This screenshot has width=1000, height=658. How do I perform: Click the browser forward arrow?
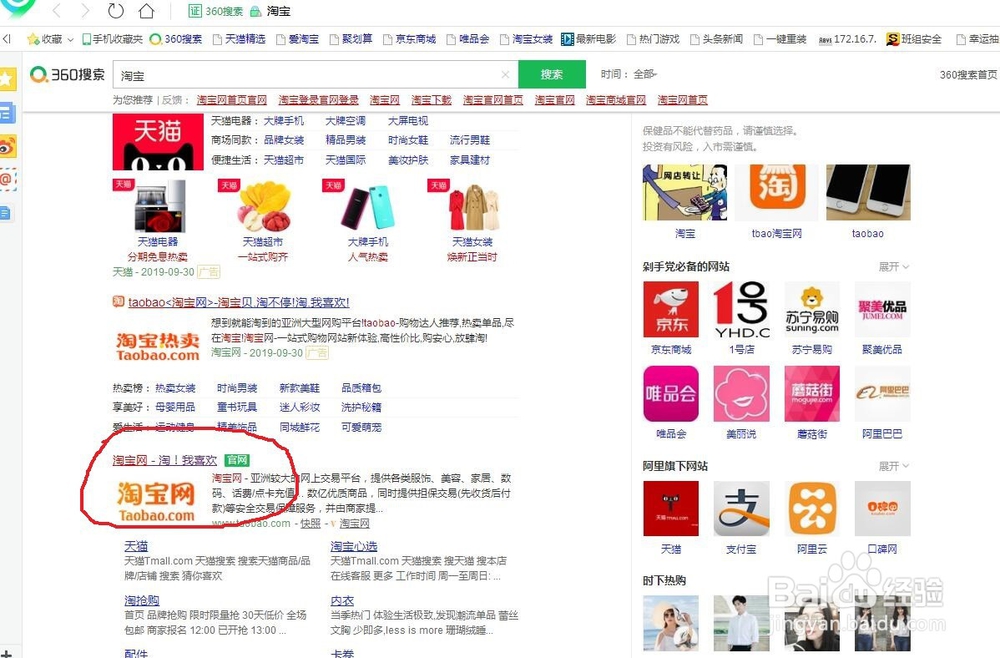point(85,11)
